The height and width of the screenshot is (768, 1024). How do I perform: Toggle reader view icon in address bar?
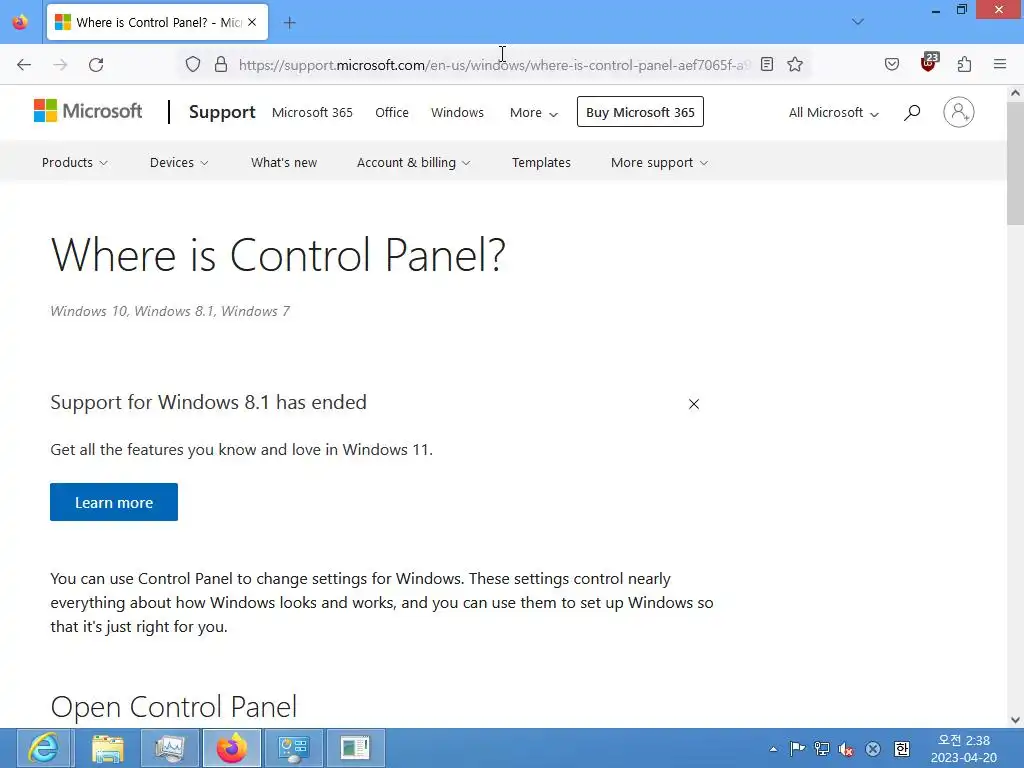point(767,65)
